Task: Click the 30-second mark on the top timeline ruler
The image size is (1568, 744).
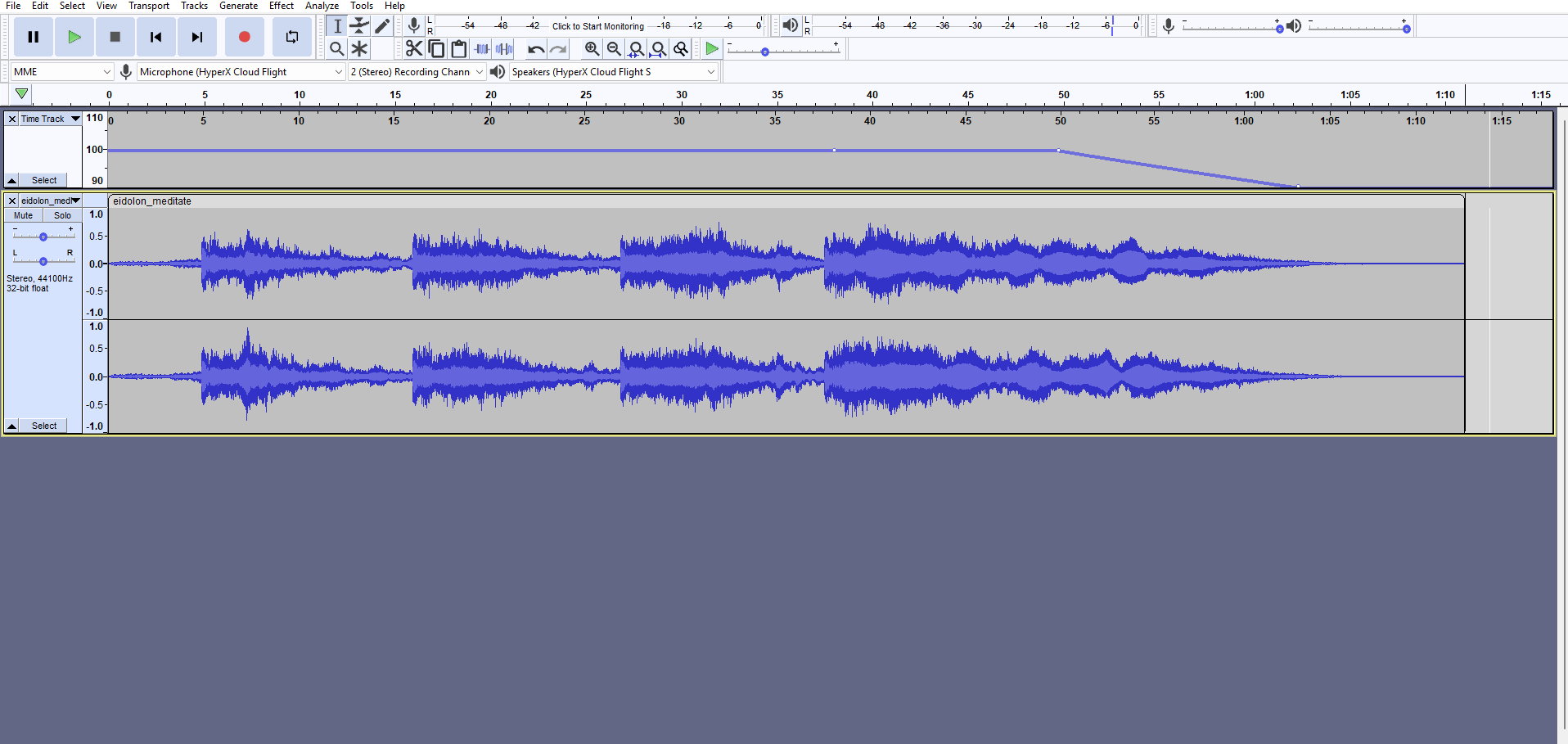Action: [682, 95]
